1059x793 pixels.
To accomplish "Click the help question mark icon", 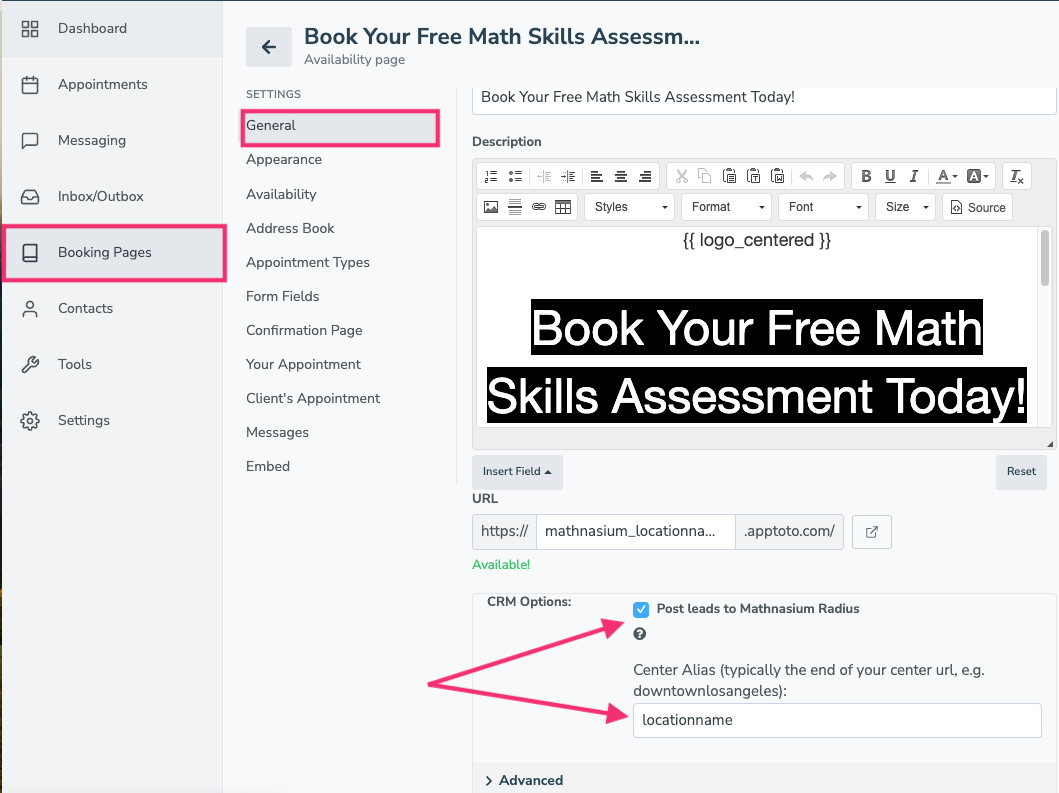I will click(x=640, y=634).
